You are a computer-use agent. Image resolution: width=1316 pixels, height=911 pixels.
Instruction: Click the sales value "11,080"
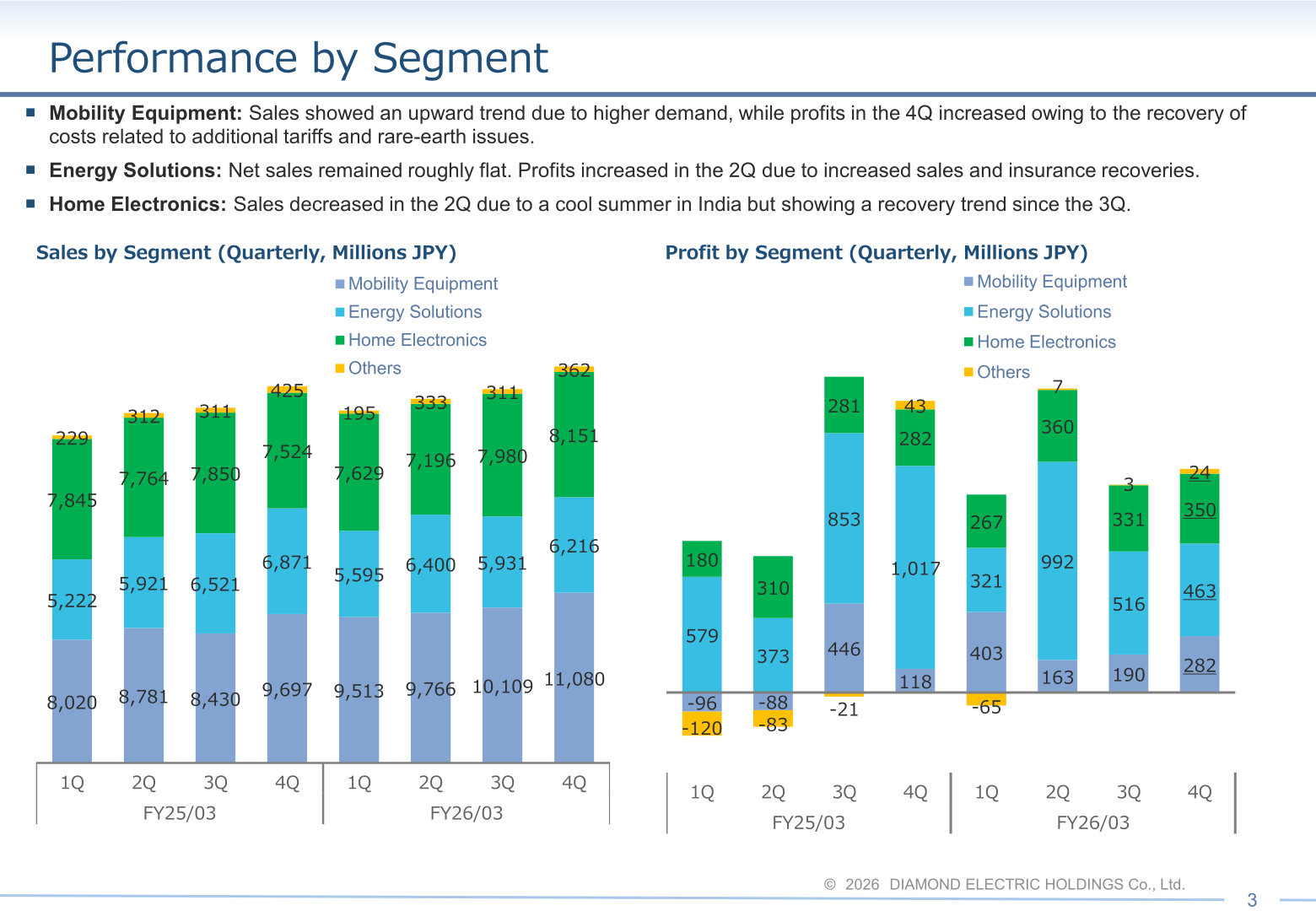tap(574, 679)
